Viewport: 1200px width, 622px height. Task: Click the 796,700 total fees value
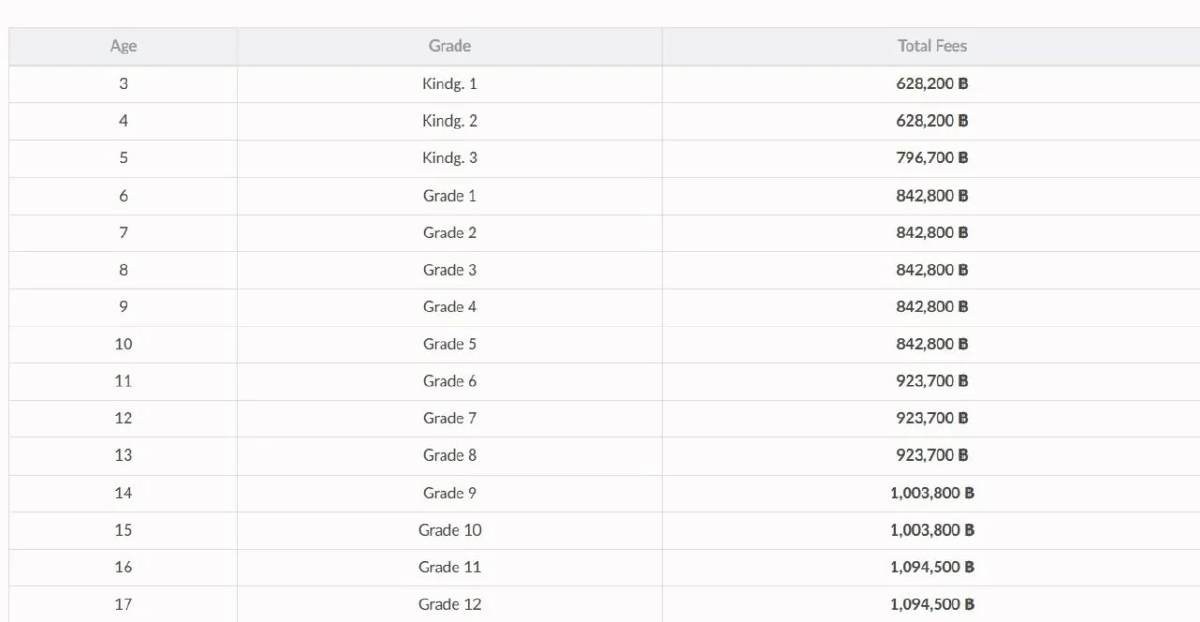click(x=932, y=158)
